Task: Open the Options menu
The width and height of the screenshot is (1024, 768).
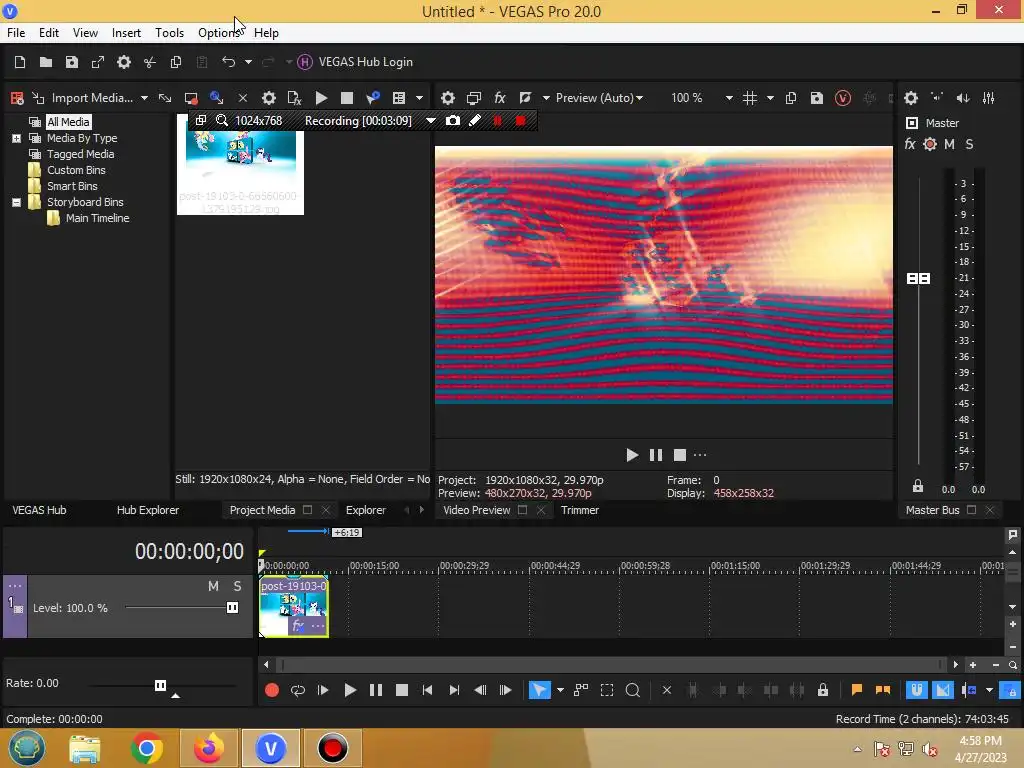Action: (219, 33)
